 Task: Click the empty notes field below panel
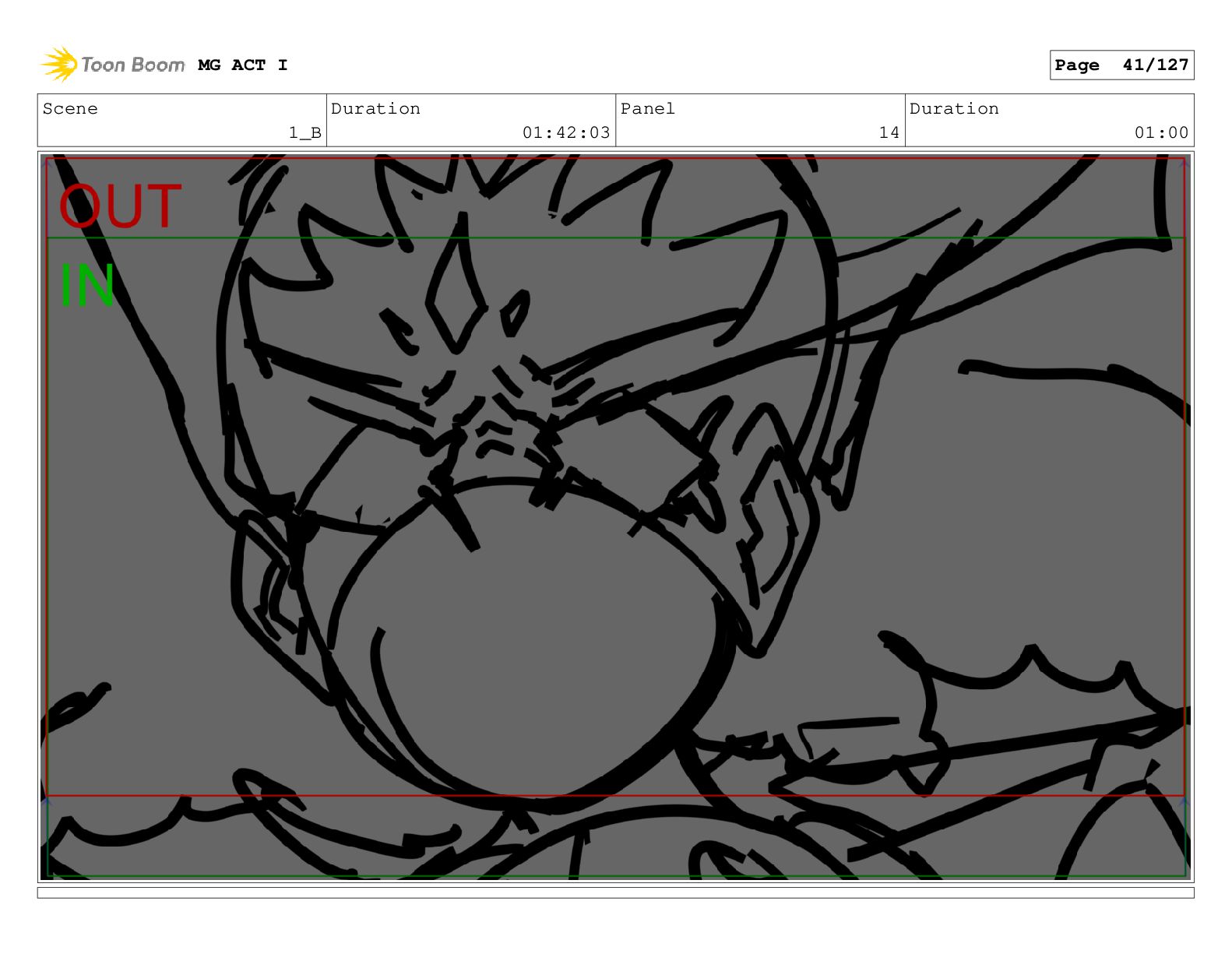tap(615, 892)
